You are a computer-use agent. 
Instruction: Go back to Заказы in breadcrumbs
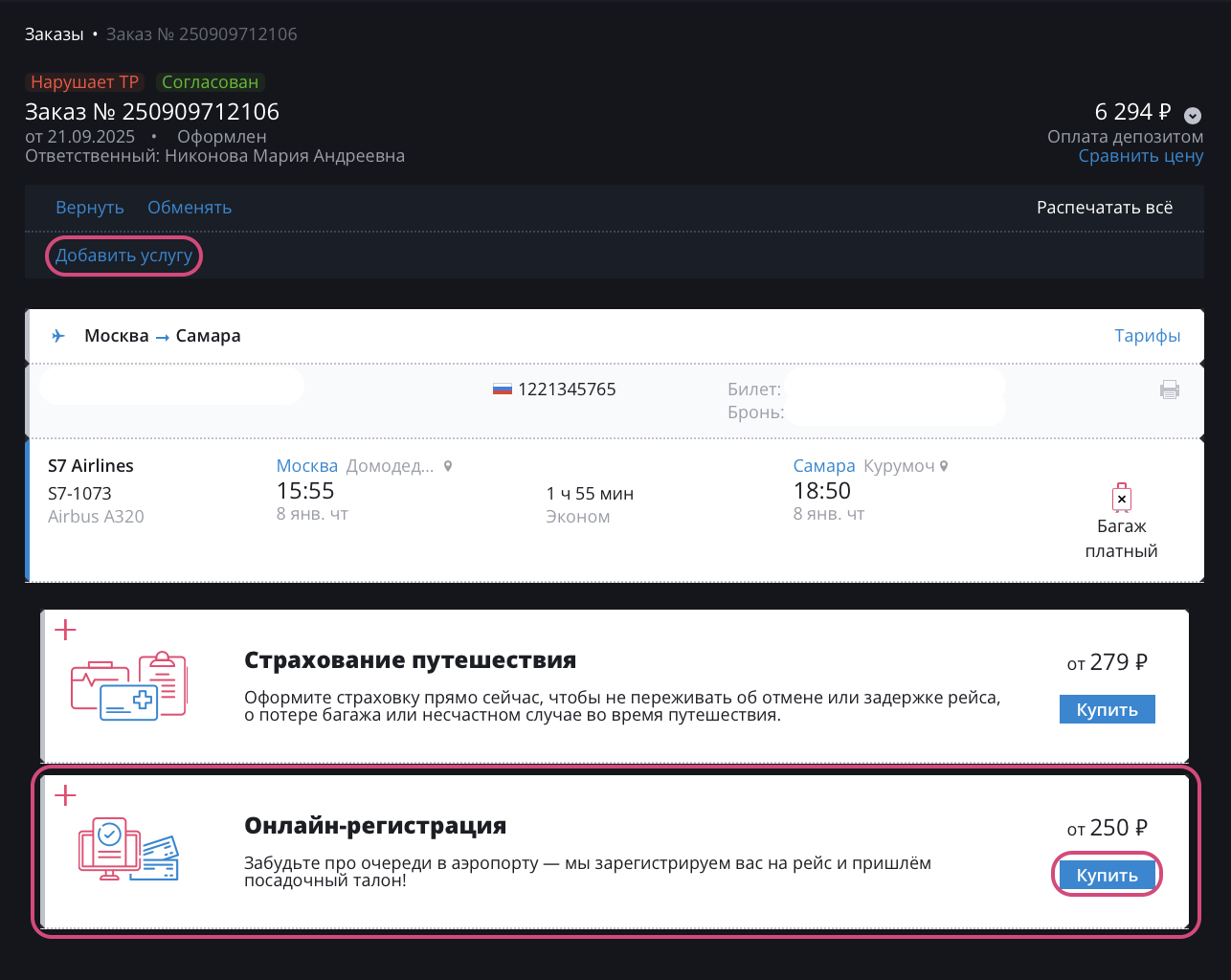(x=55, y=34)
